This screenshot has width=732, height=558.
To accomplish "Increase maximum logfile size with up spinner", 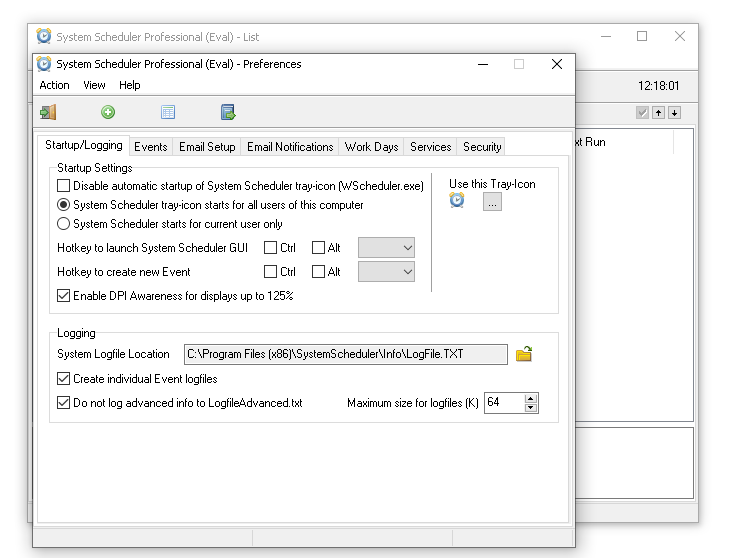I will click(x=530, y=398).
